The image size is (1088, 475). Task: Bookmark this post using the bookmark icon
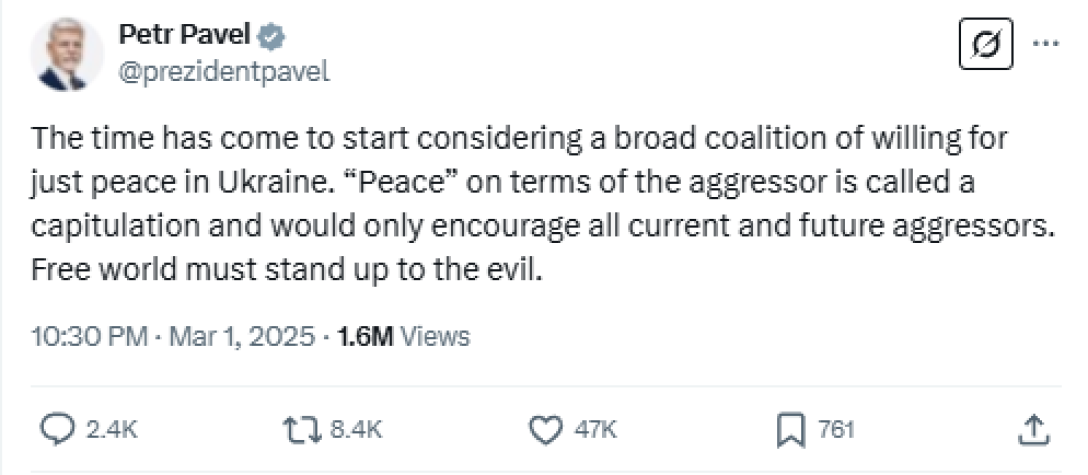(791, 429)
